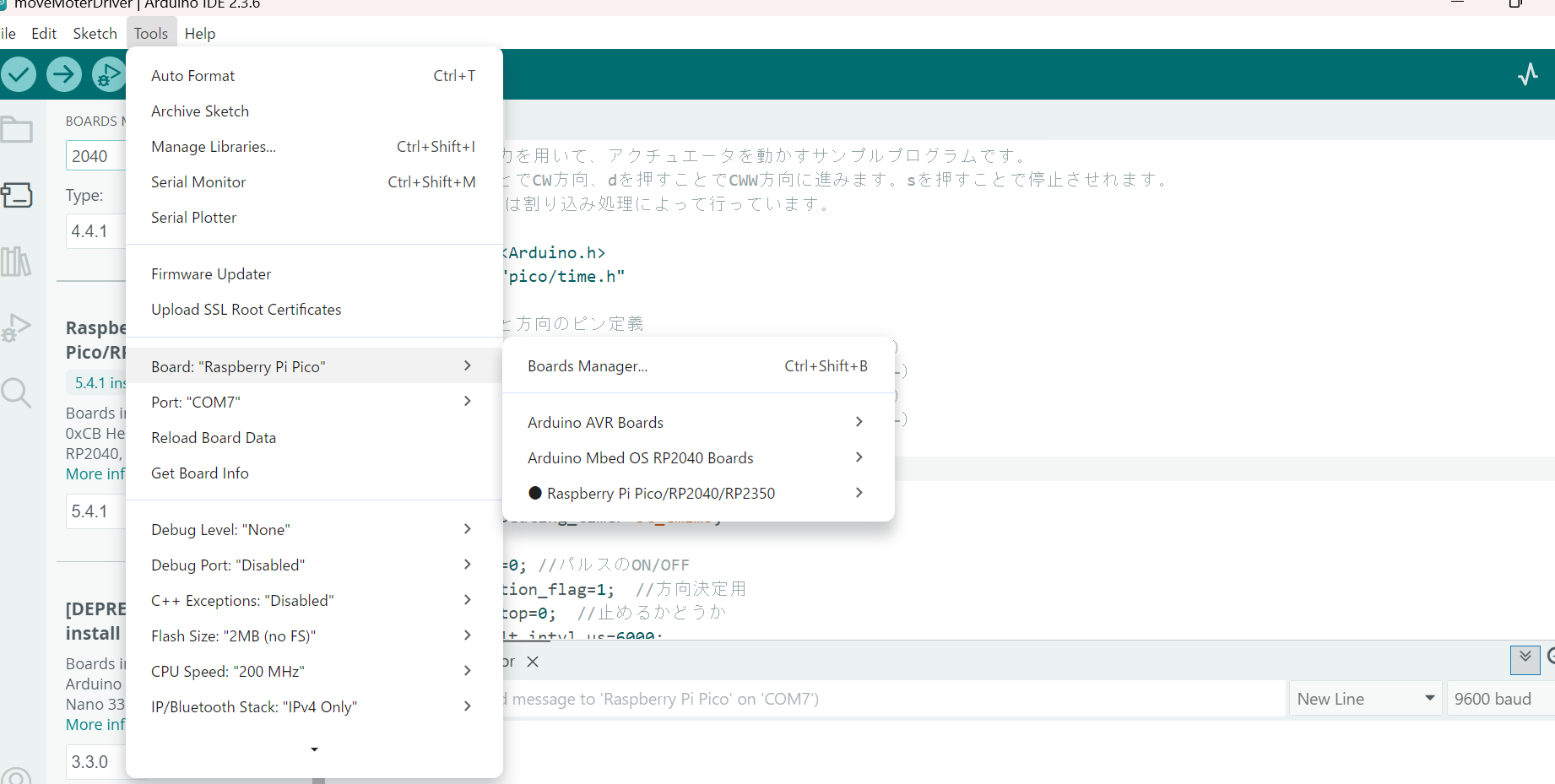Screen dimensions: 1555x784
Task: Click Boards Manager... in the submenu
Action: (x=588, y=366)
